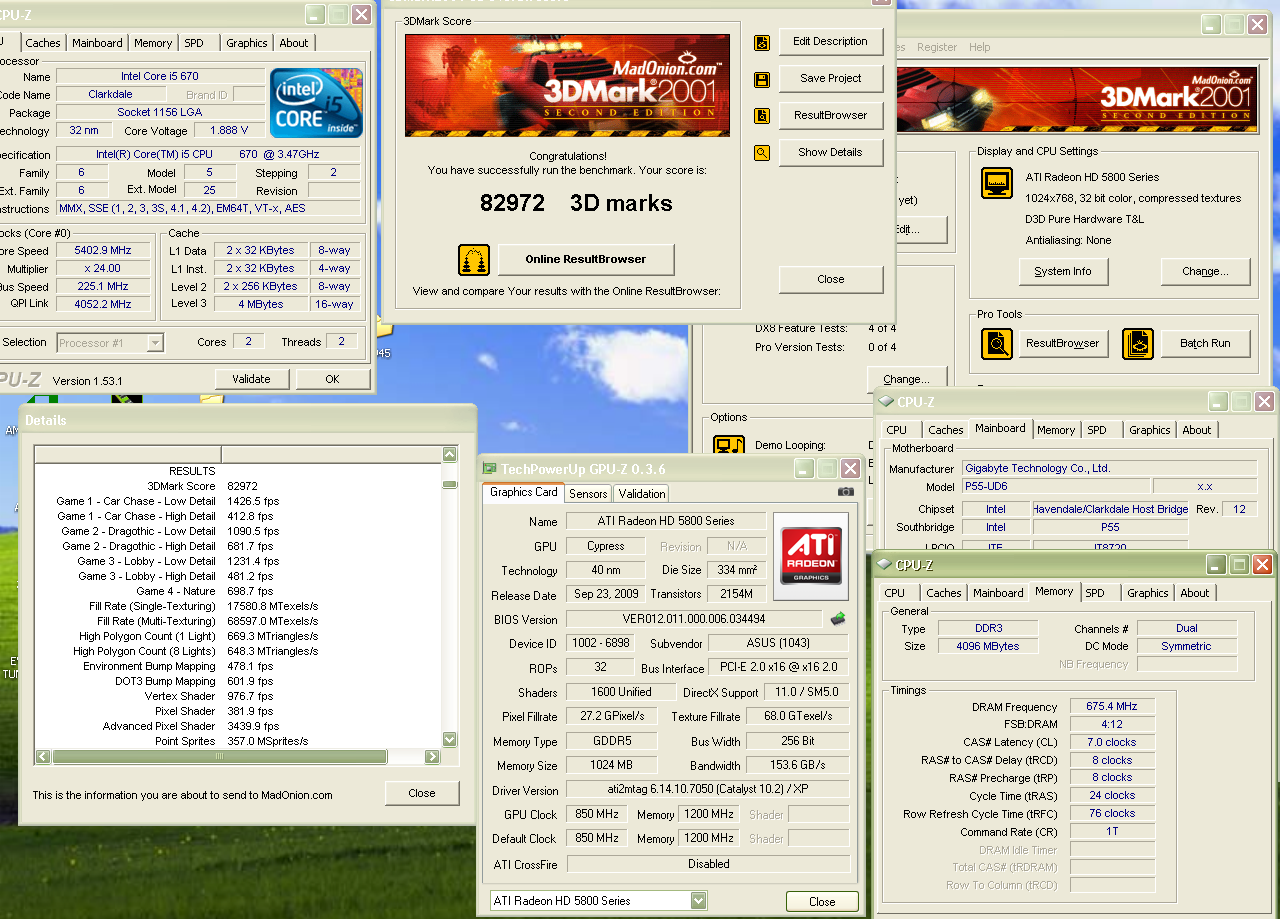The width and height of the screenshot is (1280, 919).
Task: Click the OK button in CPU-Z
Action: coord(333,380)
